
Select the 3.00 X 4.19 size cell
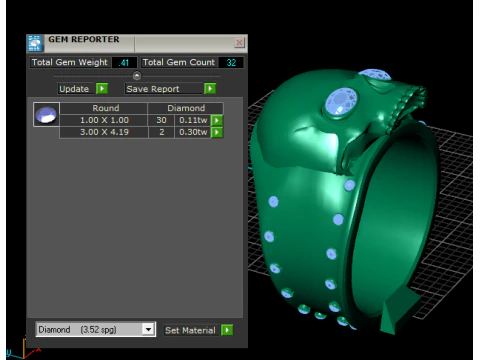tap(104, 132)
